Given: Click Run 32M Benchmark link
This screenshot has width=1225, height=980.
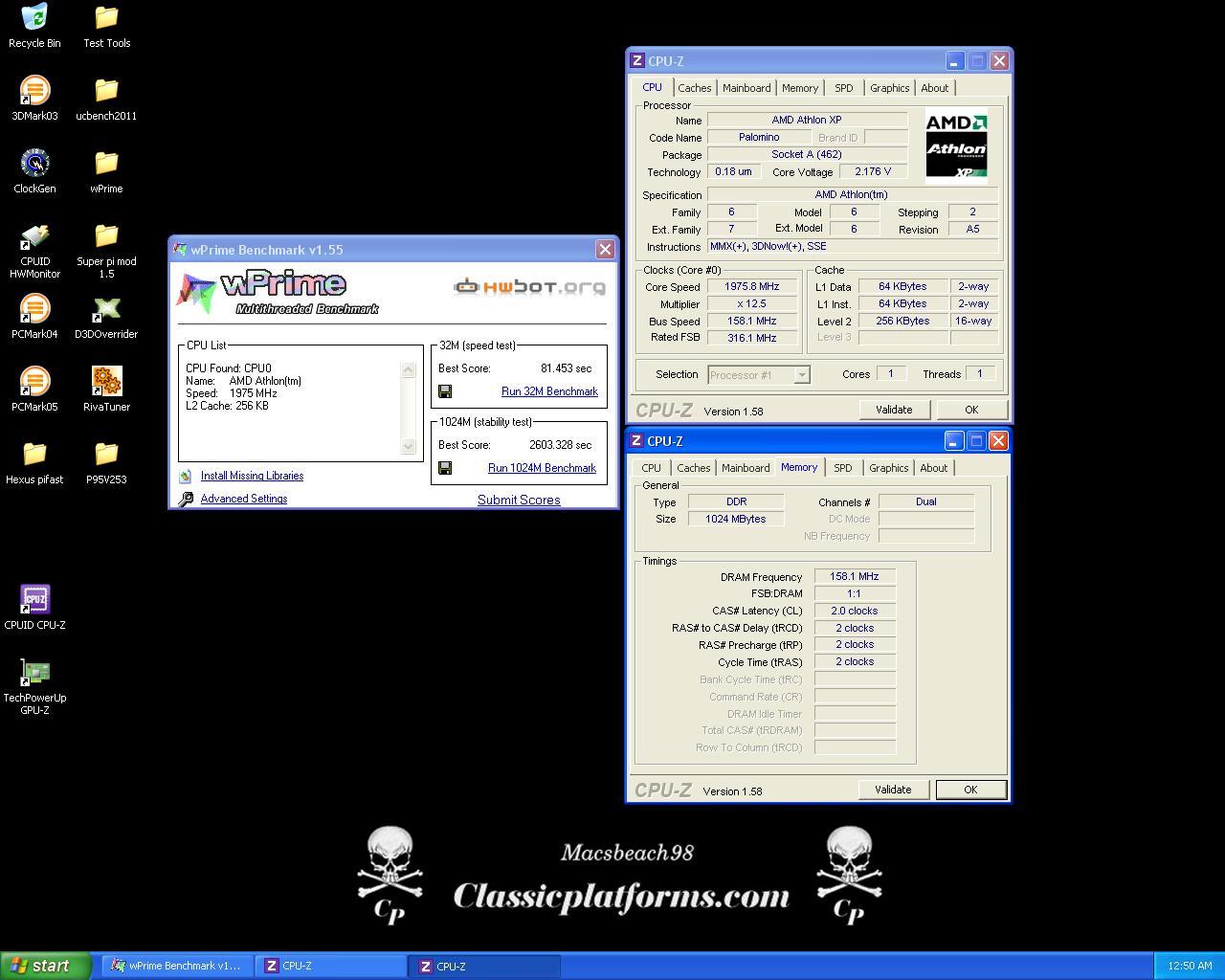Looking at the screenshot, I should click(x=549, y=391).
